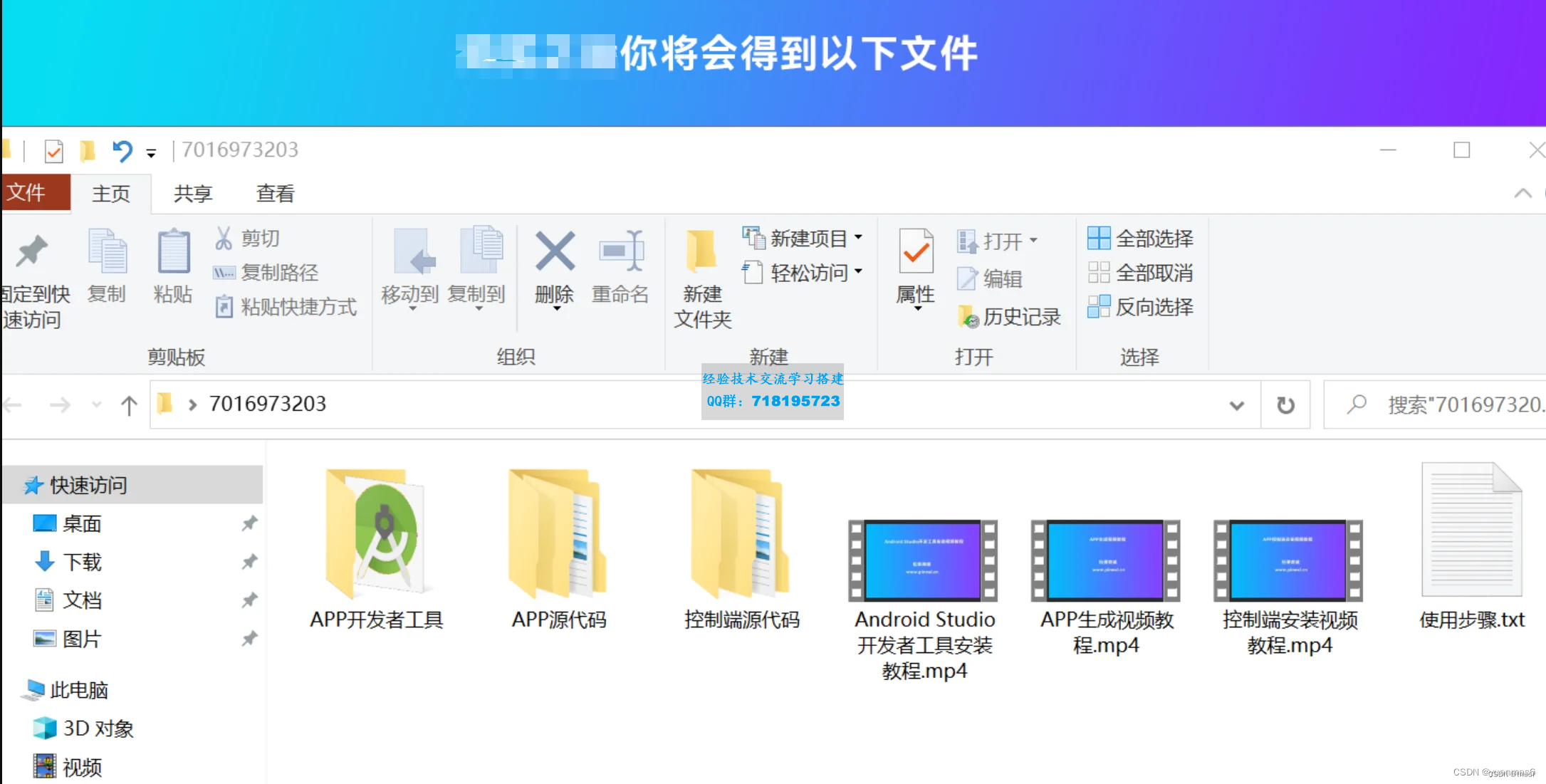Refresh the current folder view
The height and width of the screenshot is (784, 1546).
click(x=1285, y=405)
